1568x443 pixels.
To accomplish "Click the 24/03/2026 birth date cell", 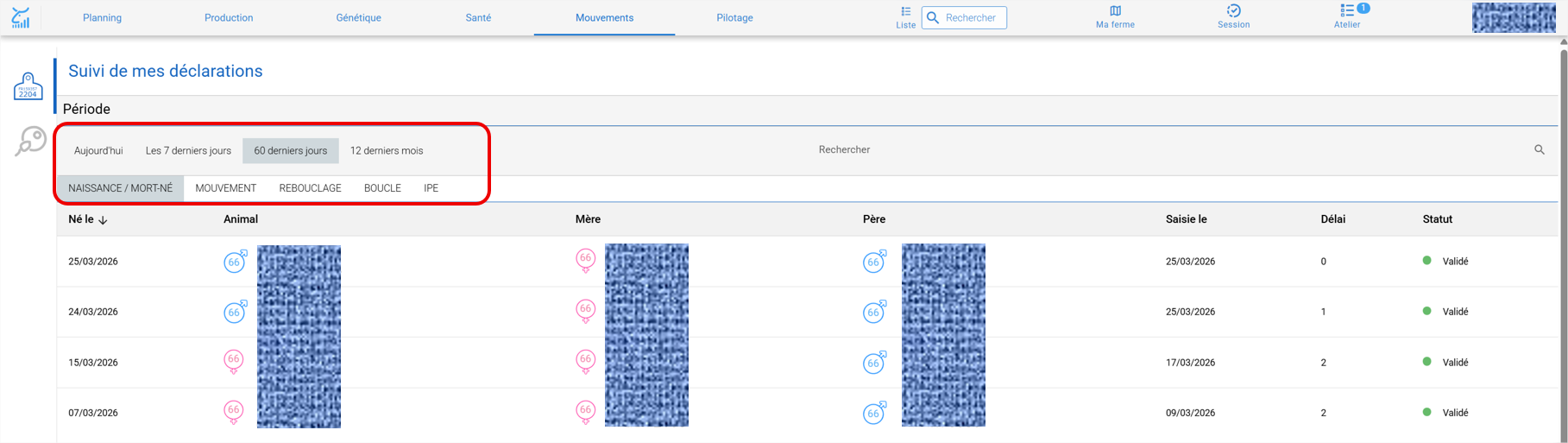I will coord(93,312).
